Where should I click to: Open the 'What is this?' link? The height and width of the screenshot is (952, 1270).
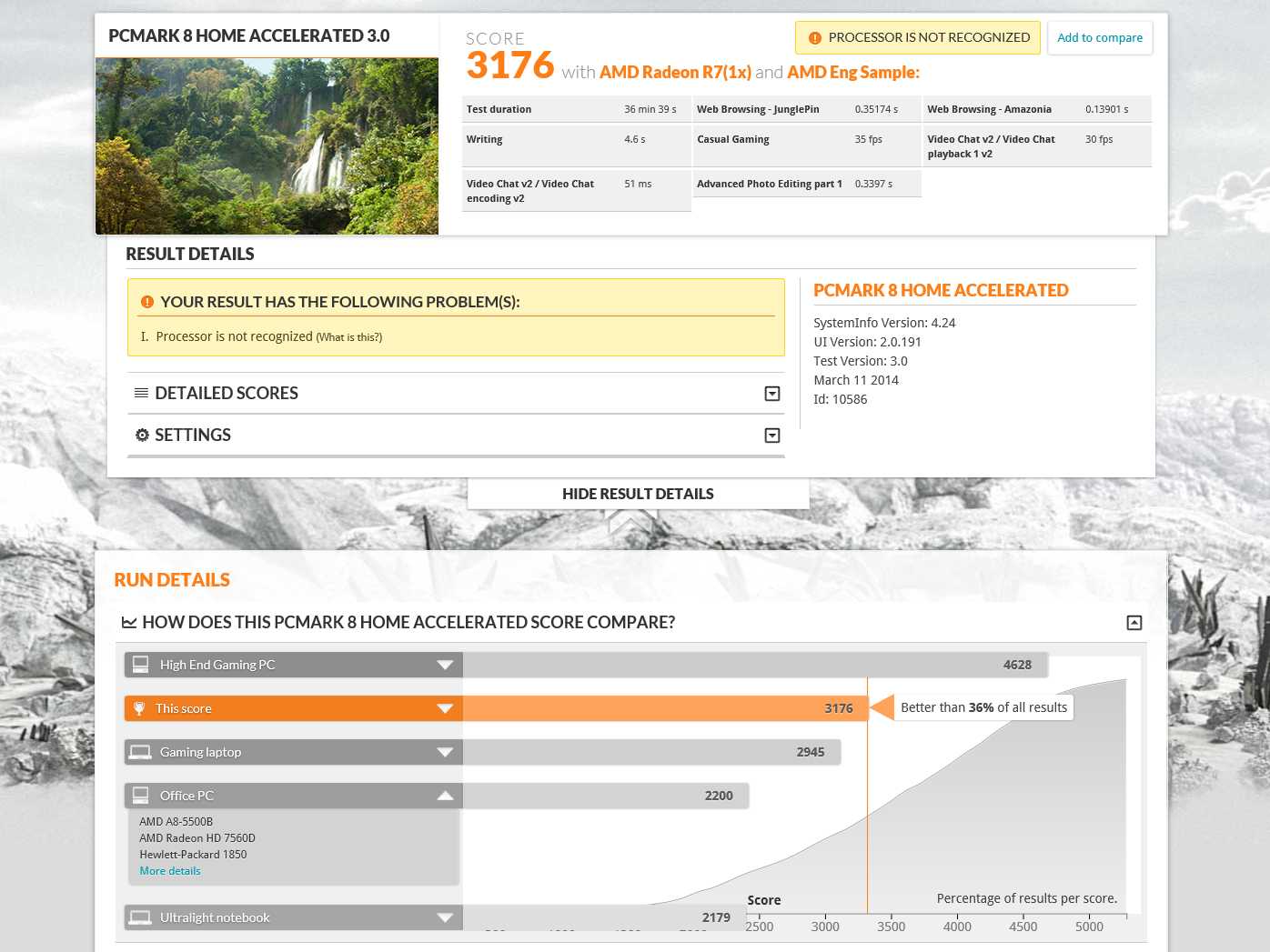[349, 337]
